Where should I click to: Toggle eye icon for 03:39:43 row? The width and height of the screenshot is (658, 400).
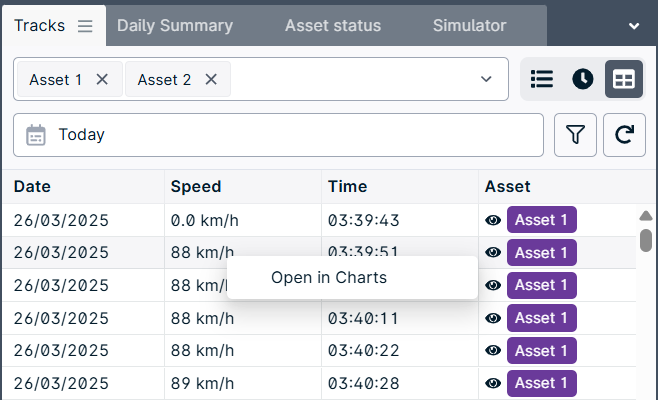(x=493, y=220)
